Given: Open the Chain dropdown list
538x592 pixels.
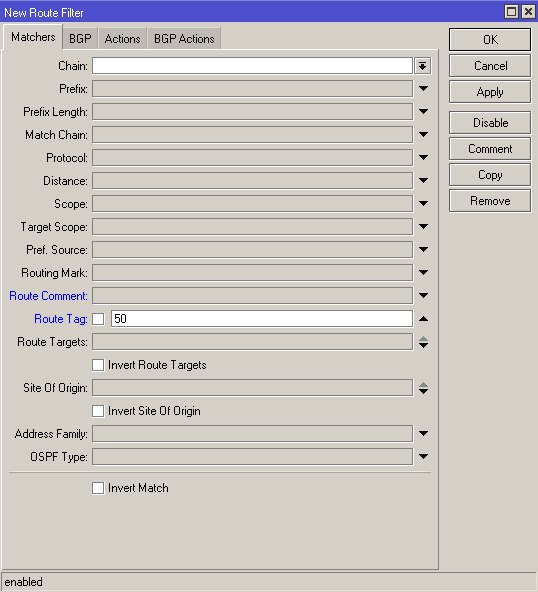Looking at the screenshot, I should point(422,66).
